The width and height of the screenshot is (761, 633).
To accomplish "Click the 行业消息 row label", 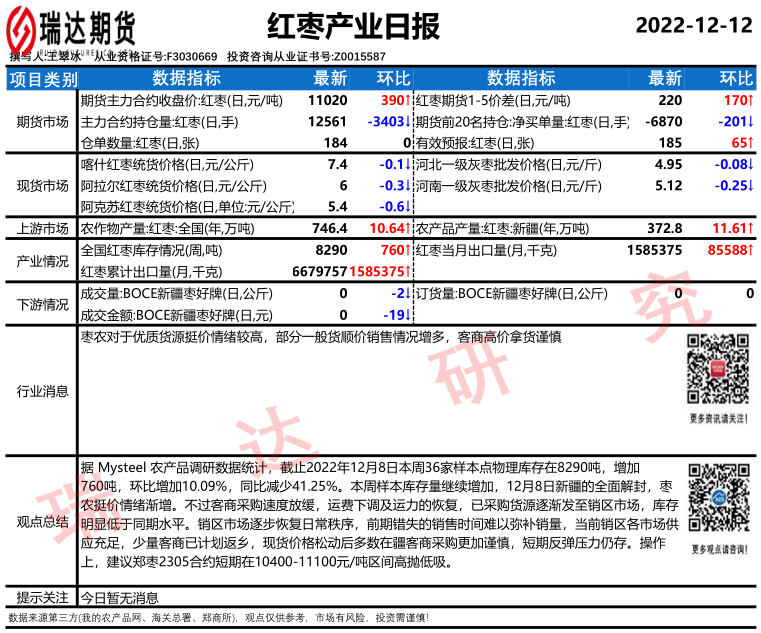I will pos(41,391).
